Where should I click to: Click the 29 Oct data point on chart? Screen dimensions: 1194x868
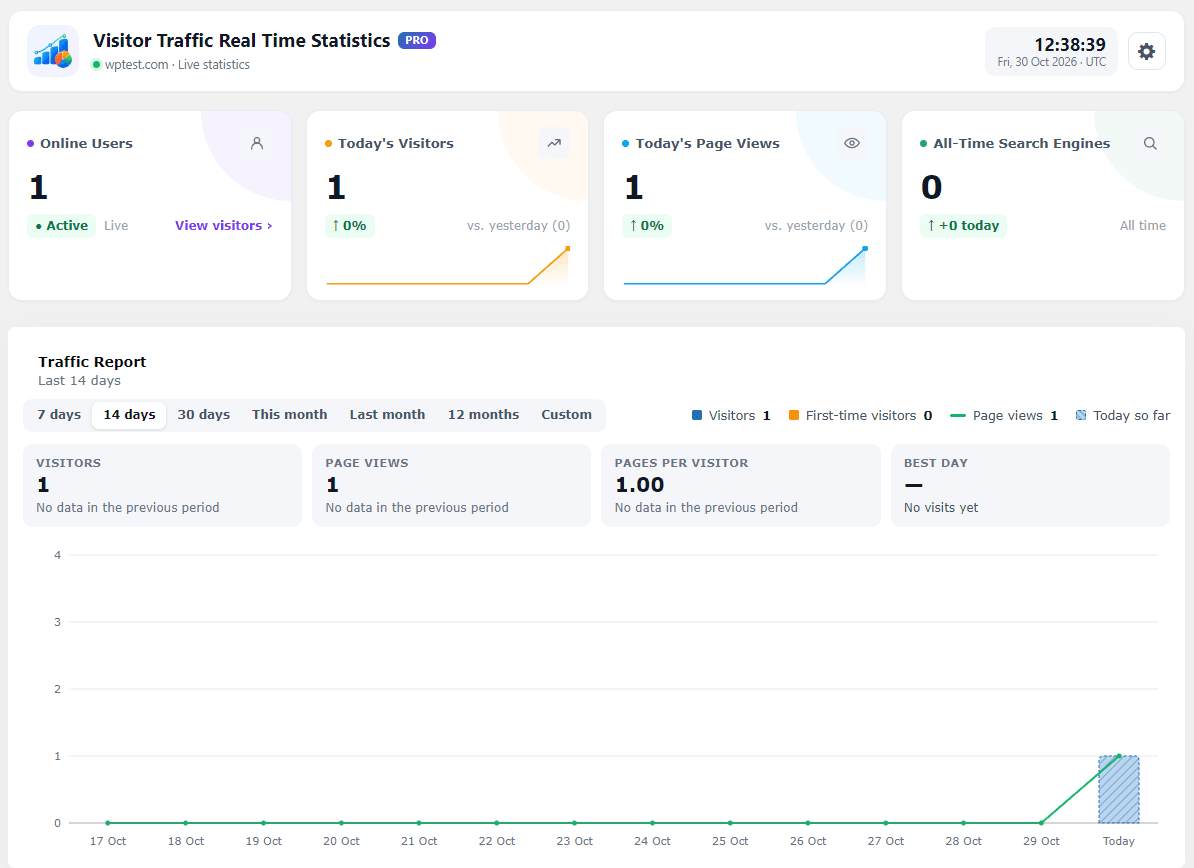click(x=1041, y=823)
